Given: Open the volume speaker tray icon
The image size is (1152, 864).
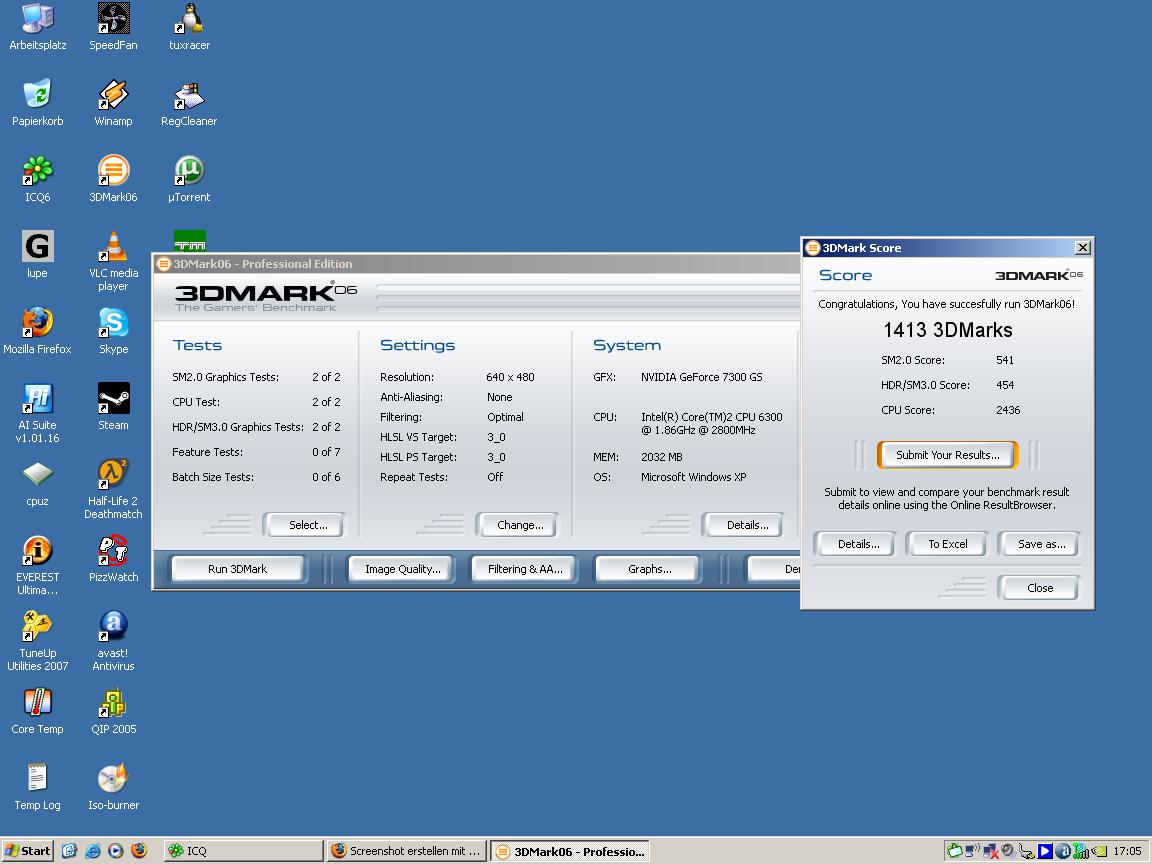Looking at the screenshot, I should coord(1008,851).
